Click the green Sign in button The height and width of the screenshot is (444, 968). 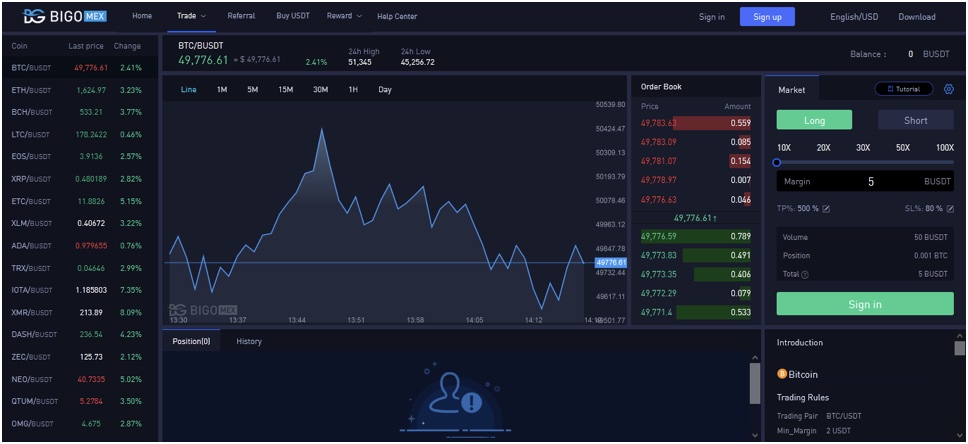pyautogui.click(x=864, y=304)
